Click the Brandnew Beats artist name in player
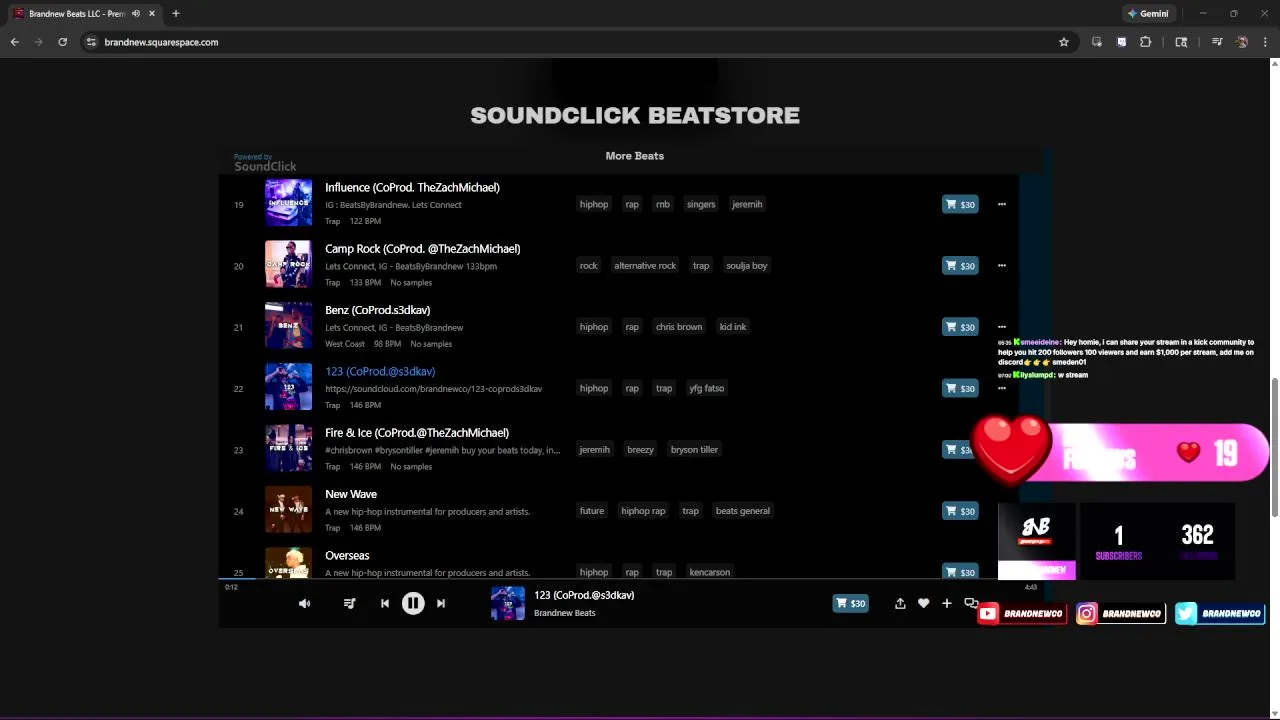Screen dimensions: 1280x720 point(565,613)
